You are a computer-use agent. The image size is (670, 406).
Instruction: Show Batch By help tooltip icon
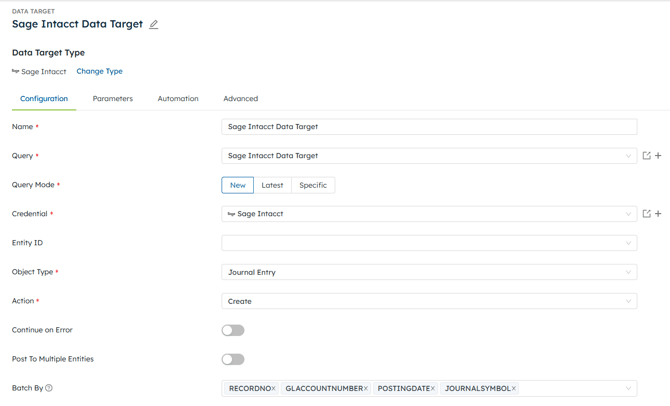pos(49,388)
